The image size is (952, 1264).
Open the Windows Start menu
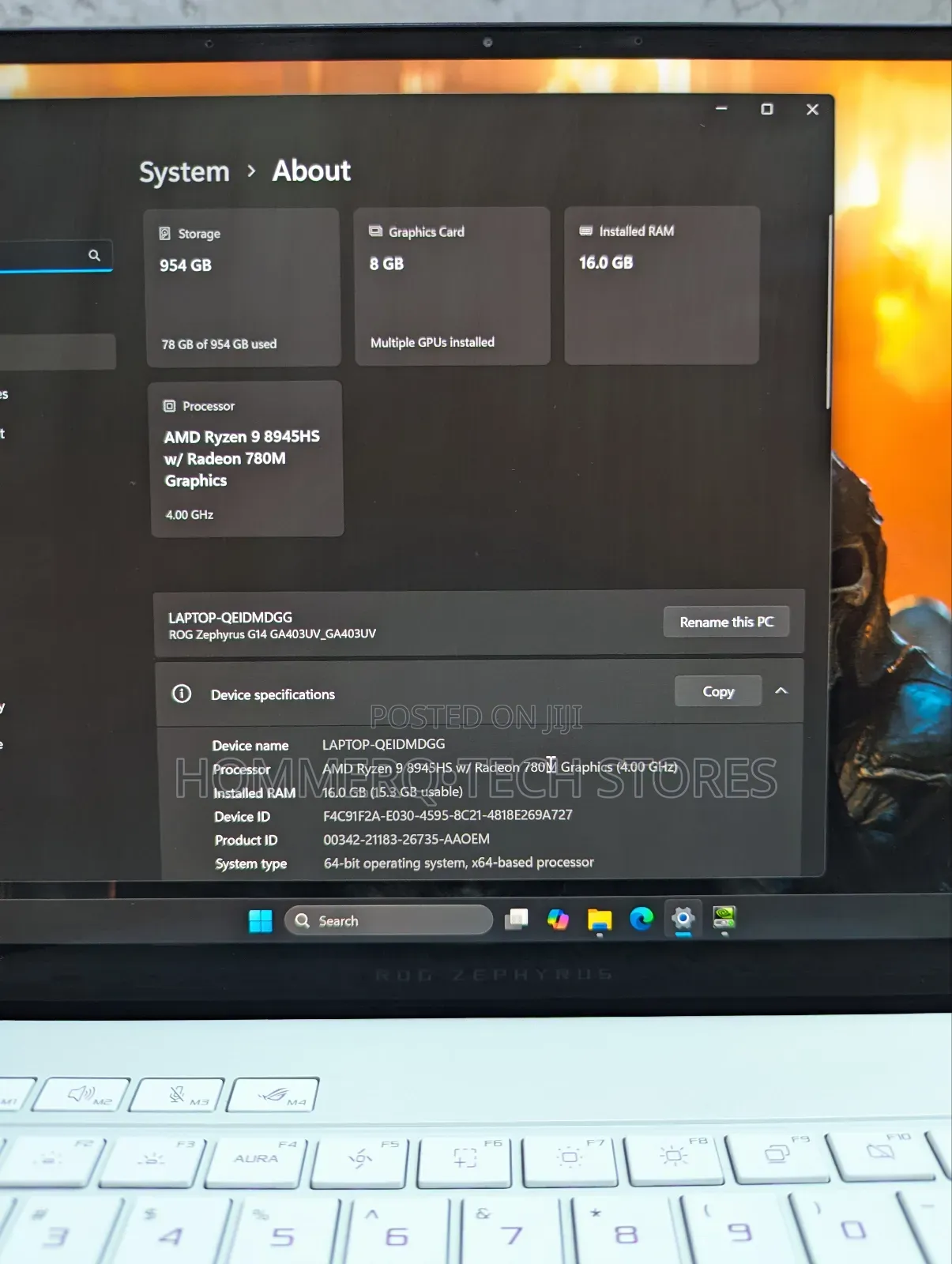pyautogui.click(x=260, y=920)
